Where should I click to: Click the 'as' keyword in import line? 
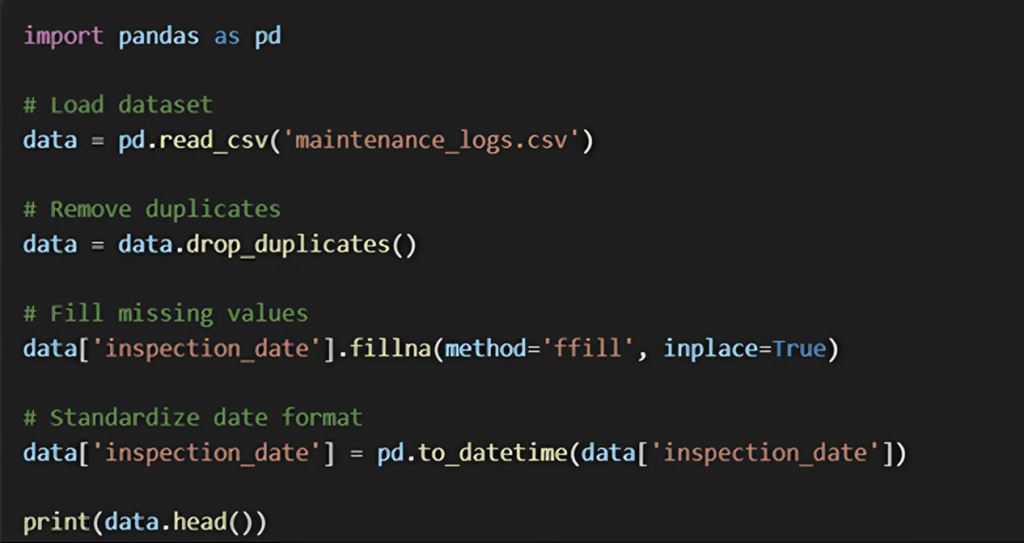click(227, 37)
